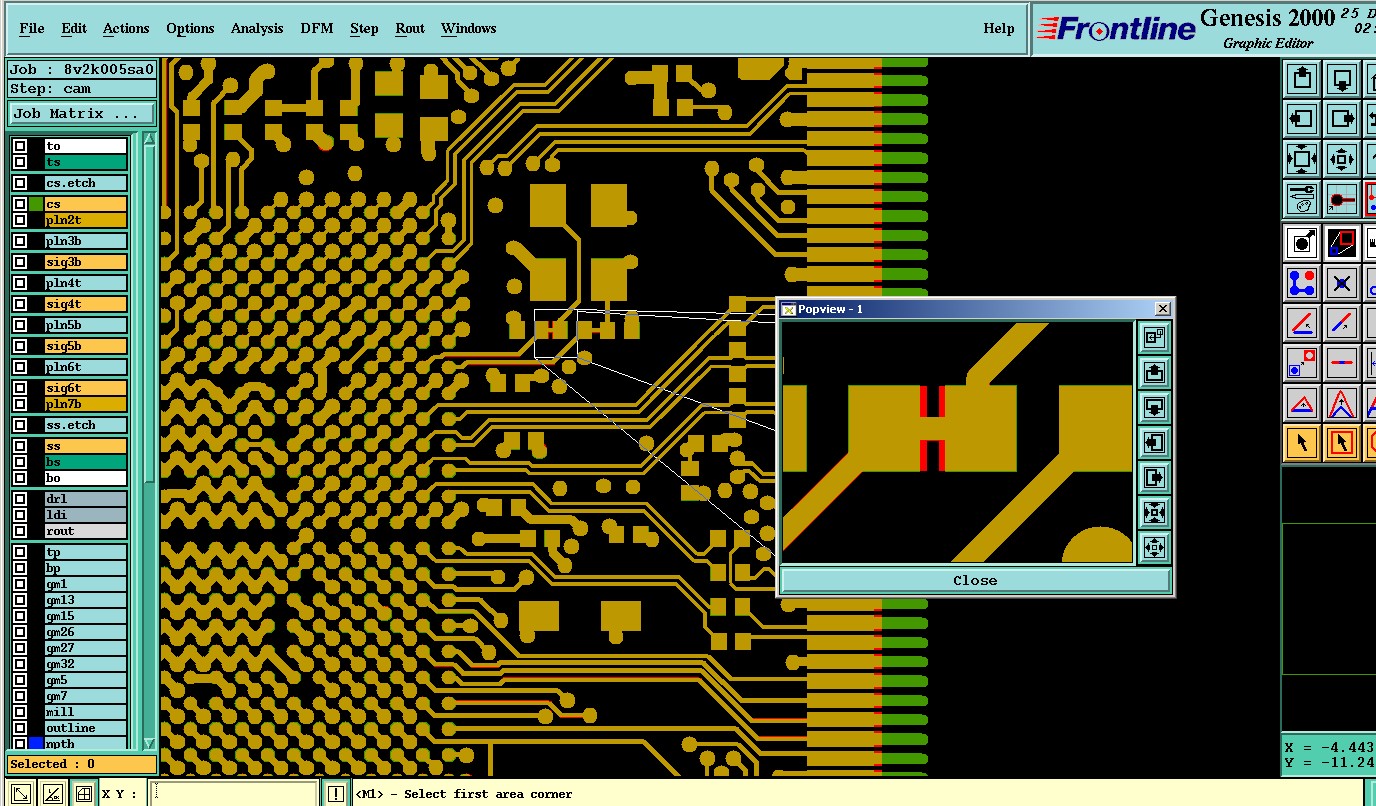Image resolution: width=1376 pixels, height=806 pixels.
Task: Toggle the checkbox for layer 'sig3b'
Action: tap(20, 262)
